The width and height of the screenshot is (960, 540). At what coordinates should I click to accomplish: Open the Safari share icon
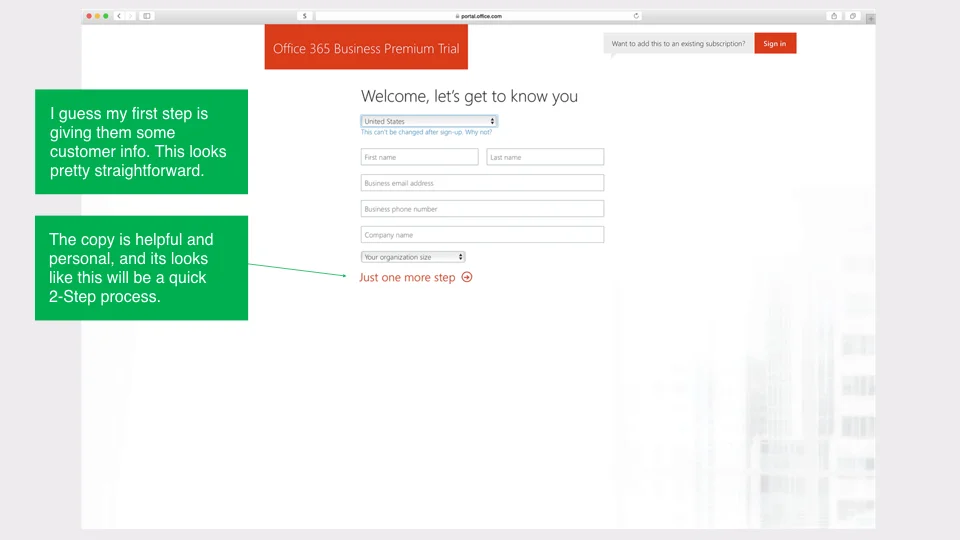pos(834,16)
